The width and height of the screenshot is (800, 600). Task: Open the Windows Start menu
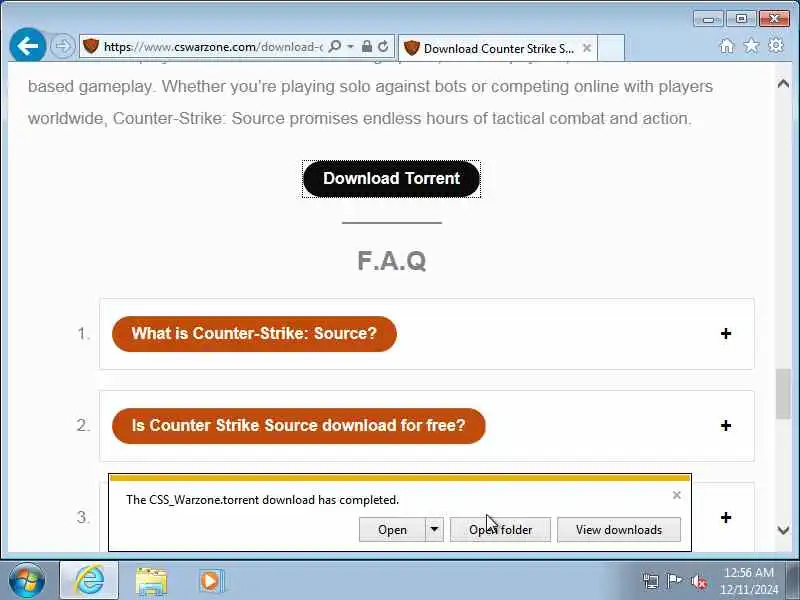pos(26,581)
